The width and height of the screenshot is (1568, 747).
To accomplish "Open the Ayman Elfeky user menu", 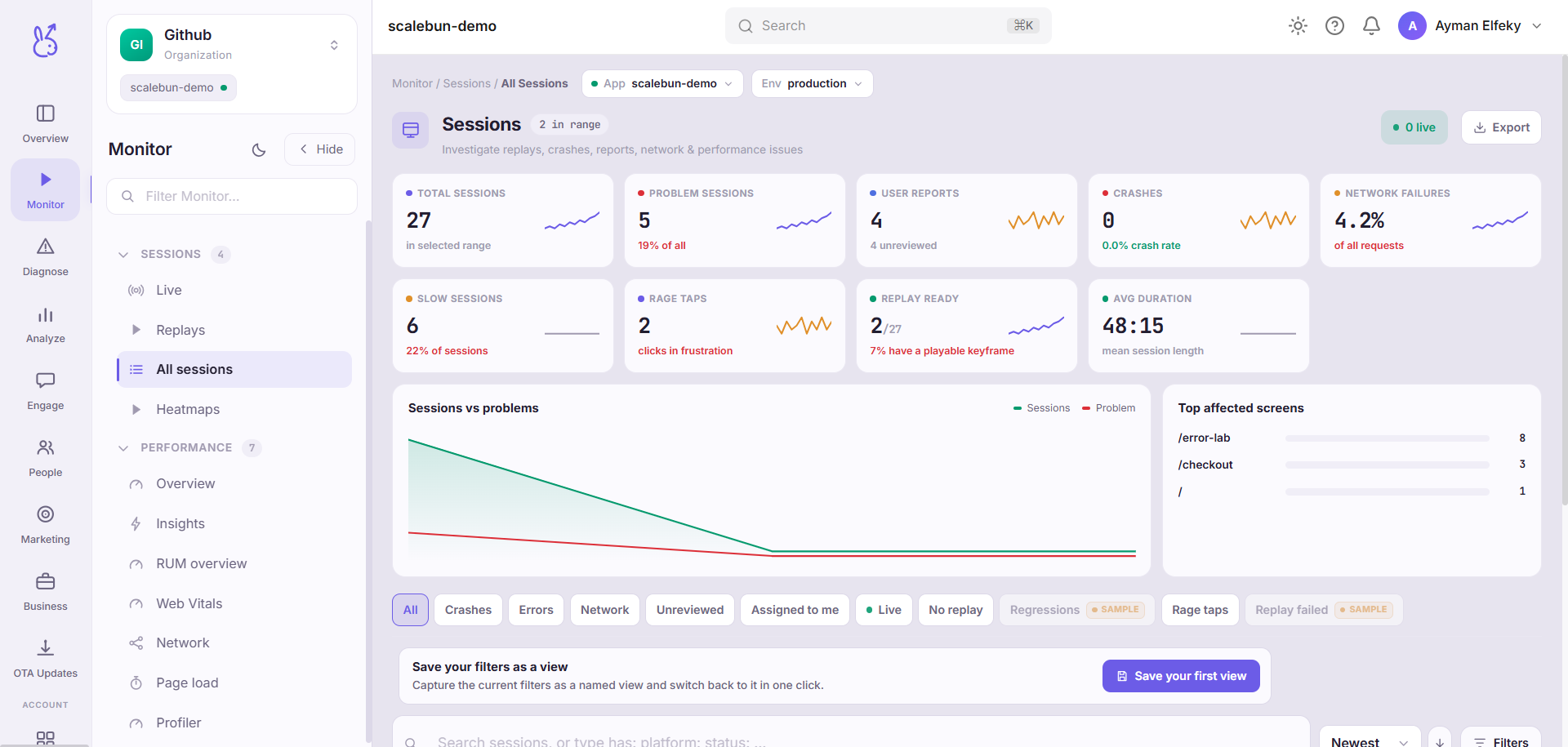I will [x=1470, y=26].
